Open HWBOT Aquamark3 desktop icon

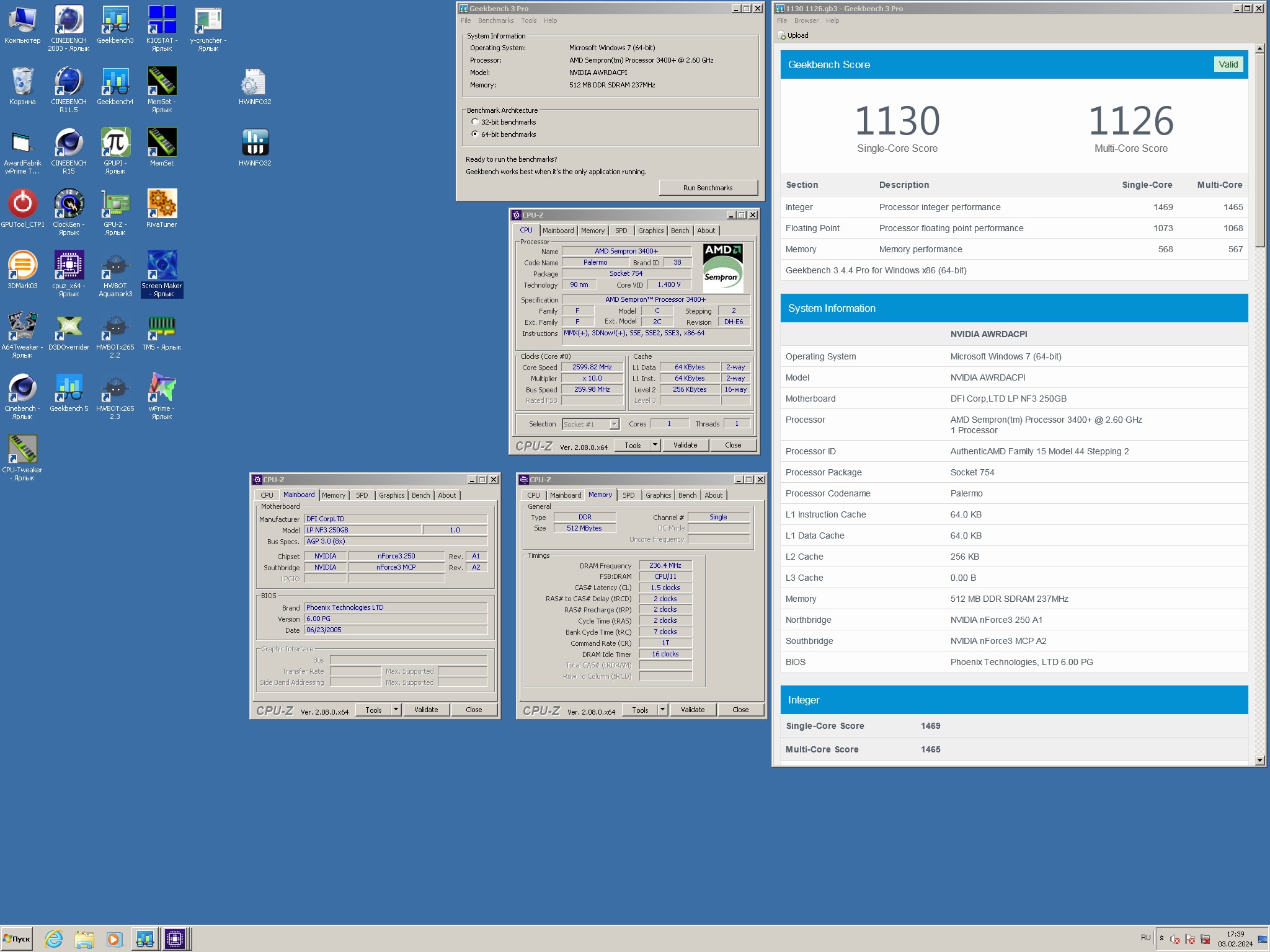[x=115, y=274]
